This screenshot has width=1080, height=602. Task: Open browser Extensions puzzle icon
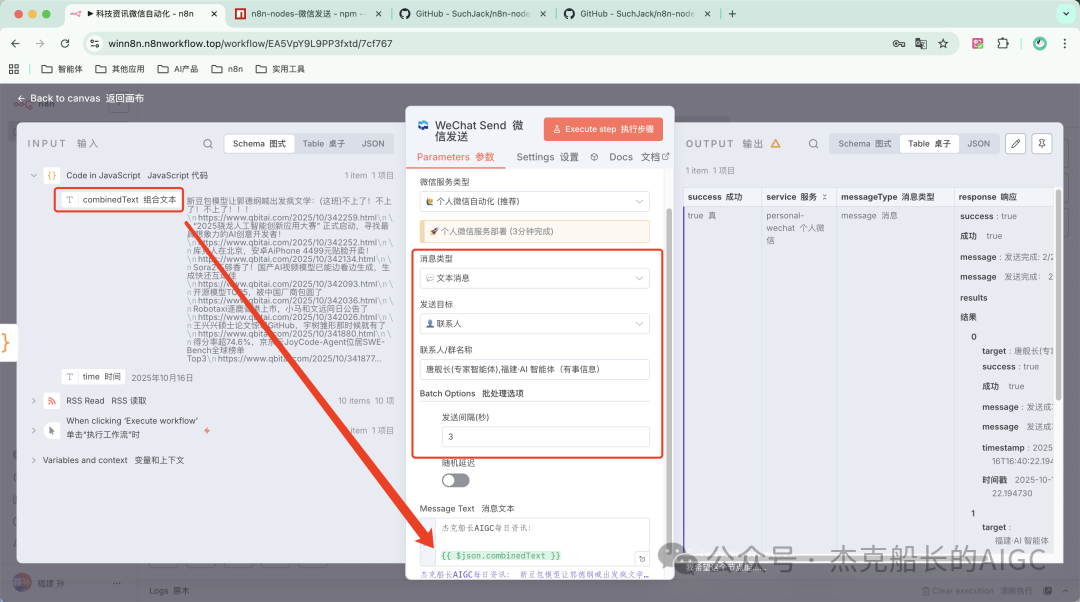[x=1003, y=43]
